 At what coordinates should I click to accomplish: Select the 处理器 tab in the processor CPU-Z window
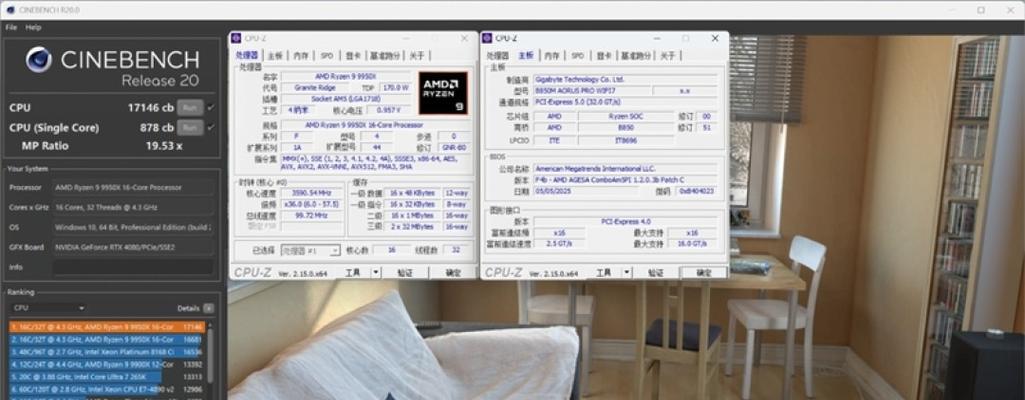click(x=246, y=56)
